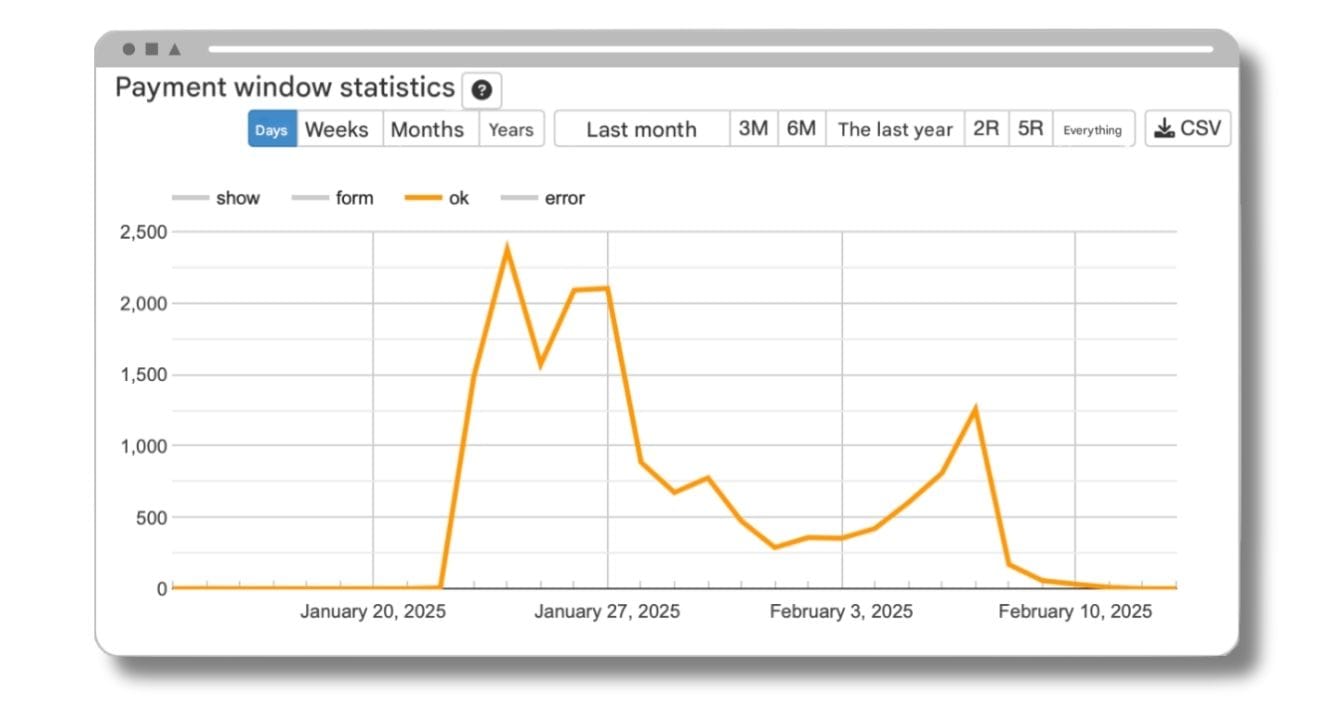1338x702 pixels.
Task: Click the January 27, 2025 axis label
Action: (x=606, y=611)
